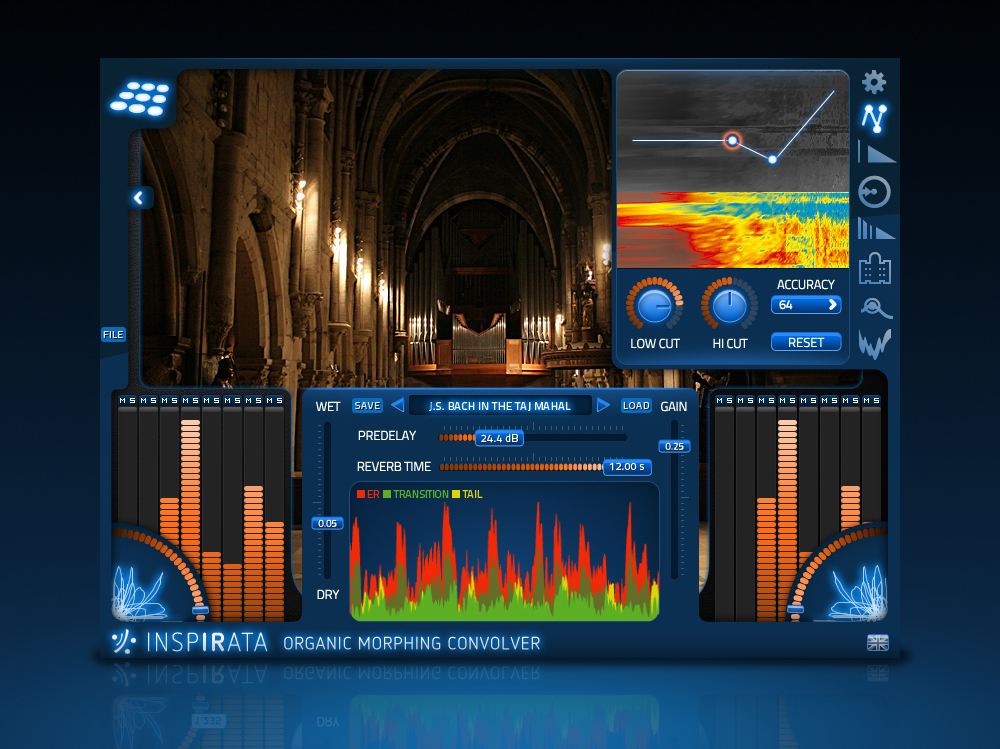The height and width of the screenshot is (749, 1000).
Task: Click the LOW CUT knob
Action: point(654,306)
